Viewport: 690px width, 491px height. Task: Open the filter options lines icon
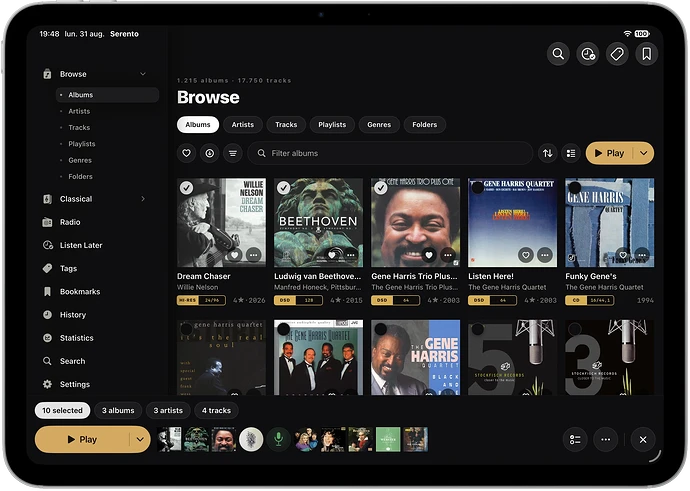click(232, 153)
